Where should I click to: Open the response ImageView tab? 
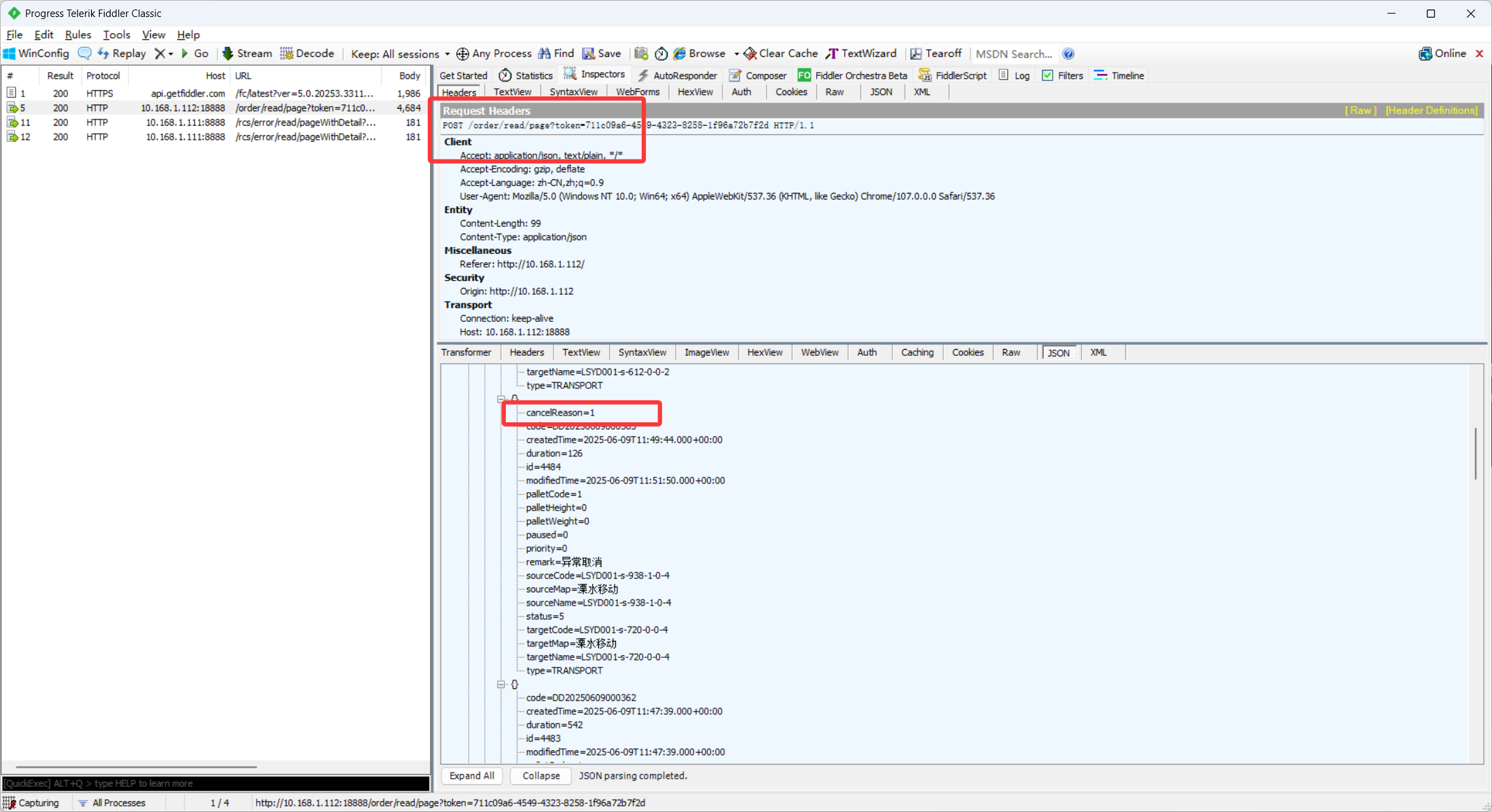point(706,352)
